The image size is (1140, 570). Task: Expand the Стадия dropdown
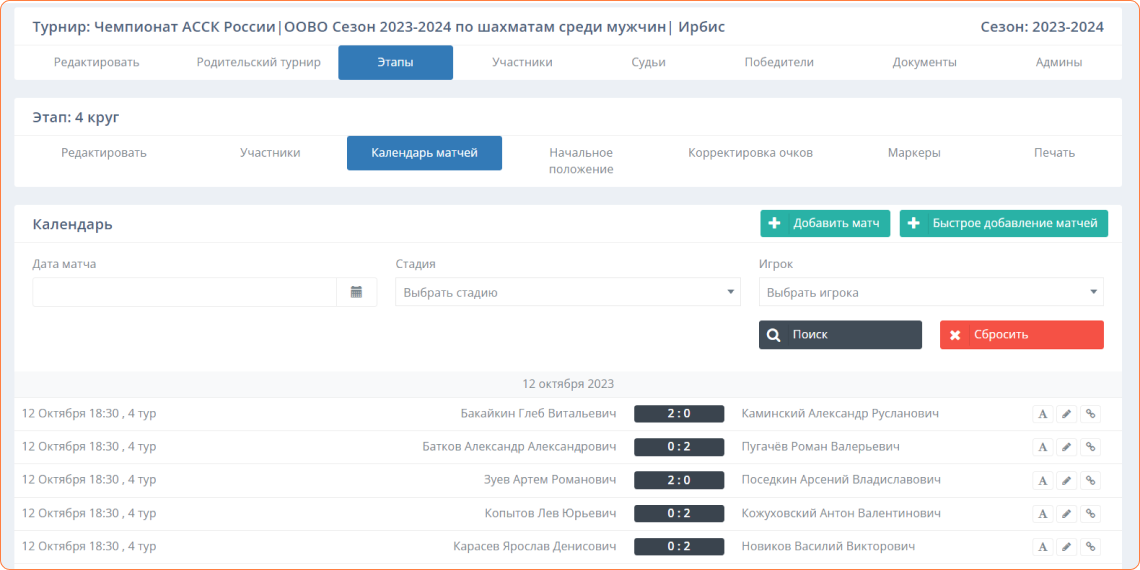[567, 292]
